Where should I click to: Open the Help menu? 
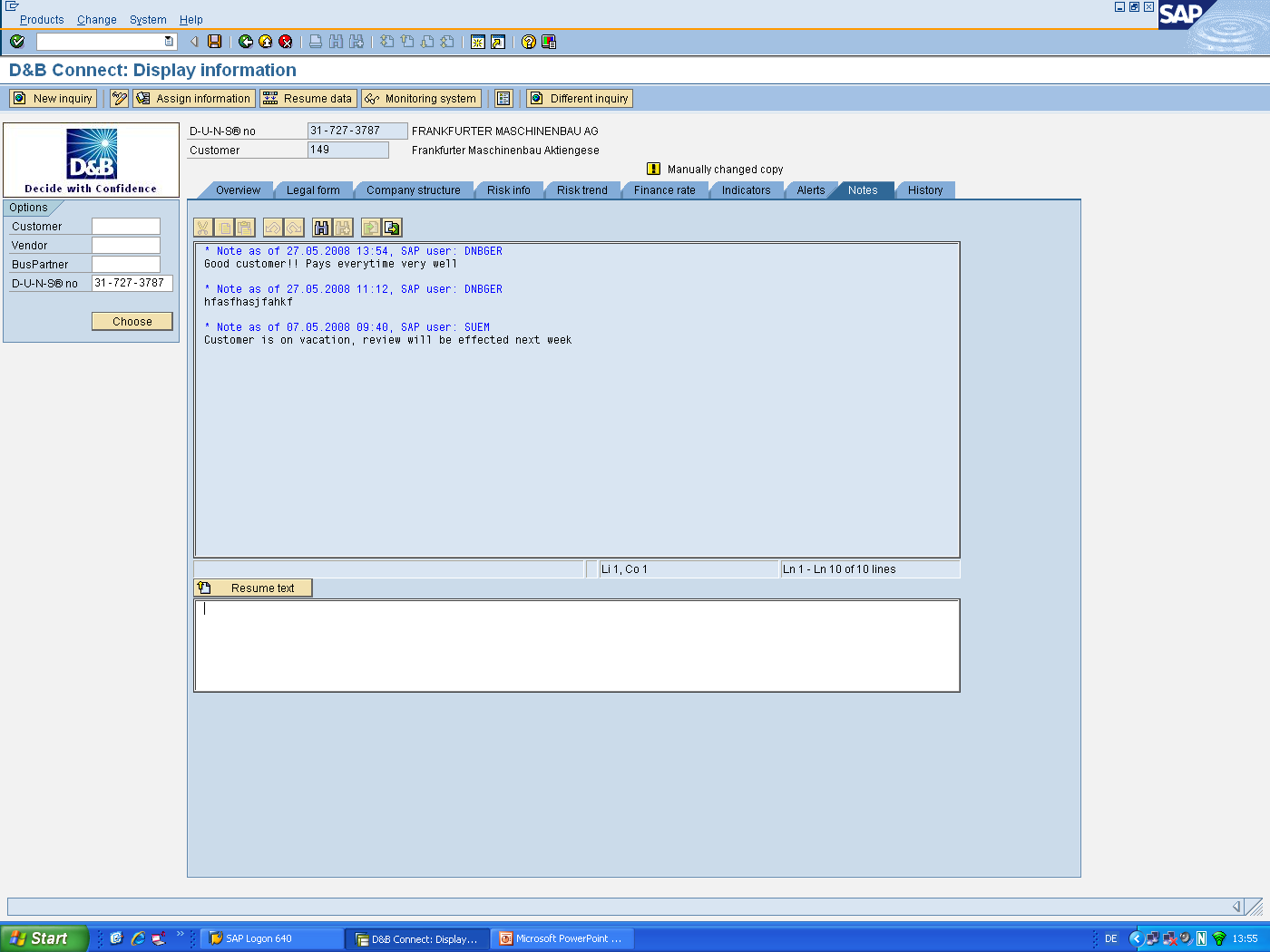tap(191, 20)
